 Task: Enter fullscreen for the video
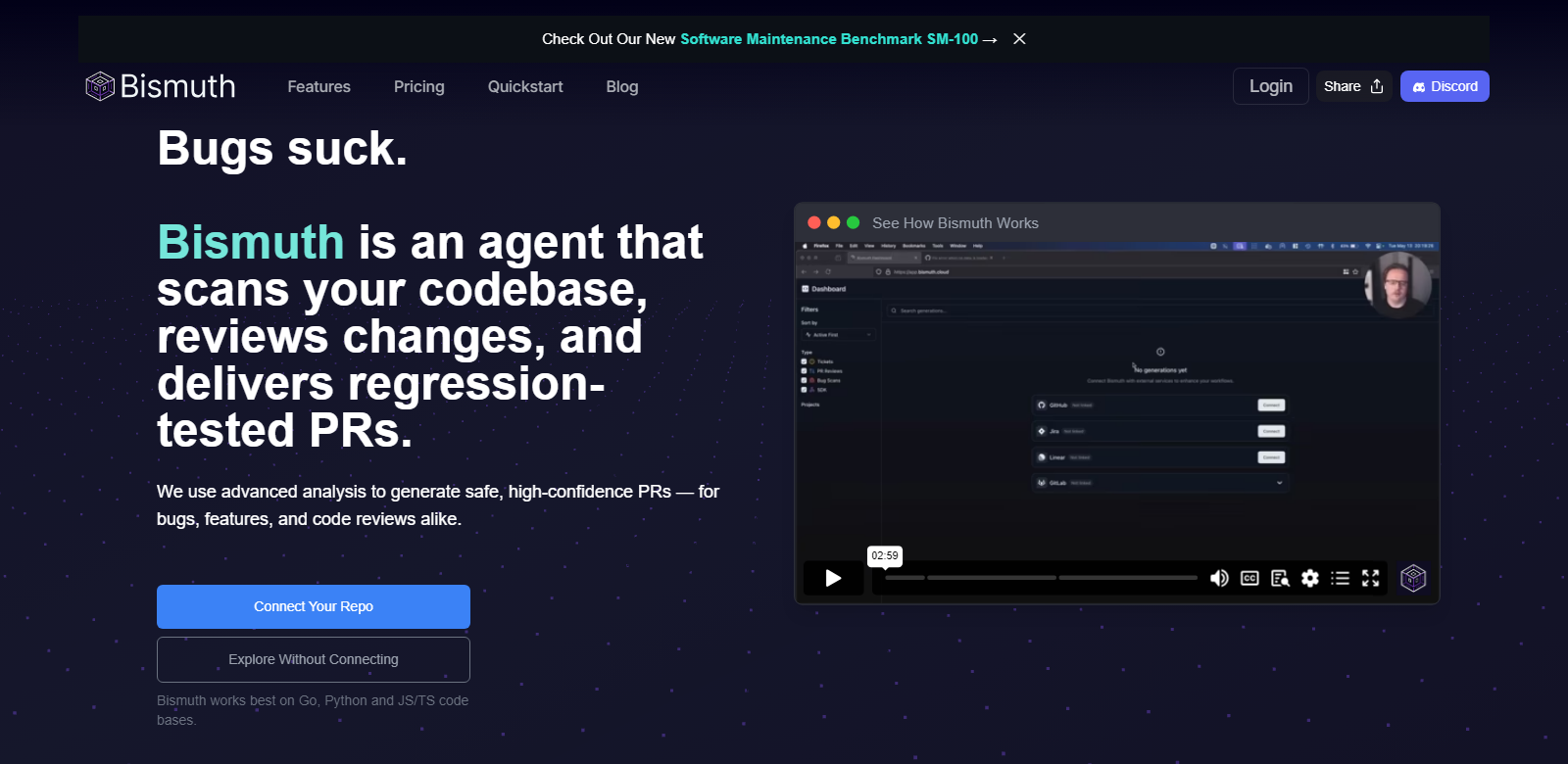point(1370,578)
